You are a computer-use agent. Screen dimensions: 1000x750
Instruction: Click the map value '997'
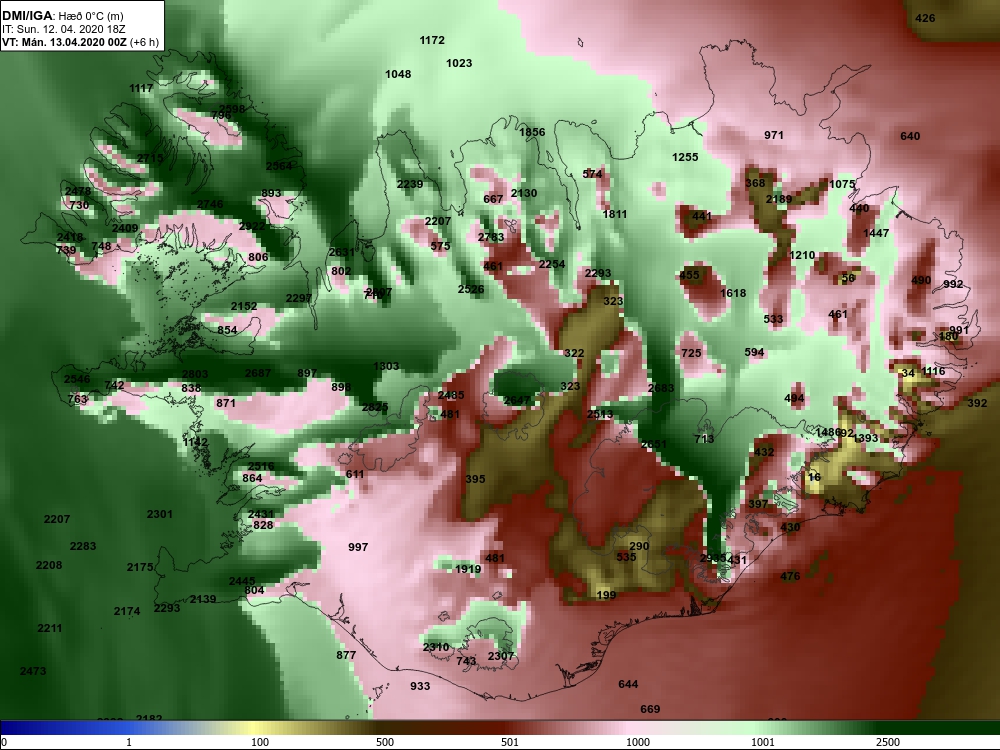[x=358, y=547]
